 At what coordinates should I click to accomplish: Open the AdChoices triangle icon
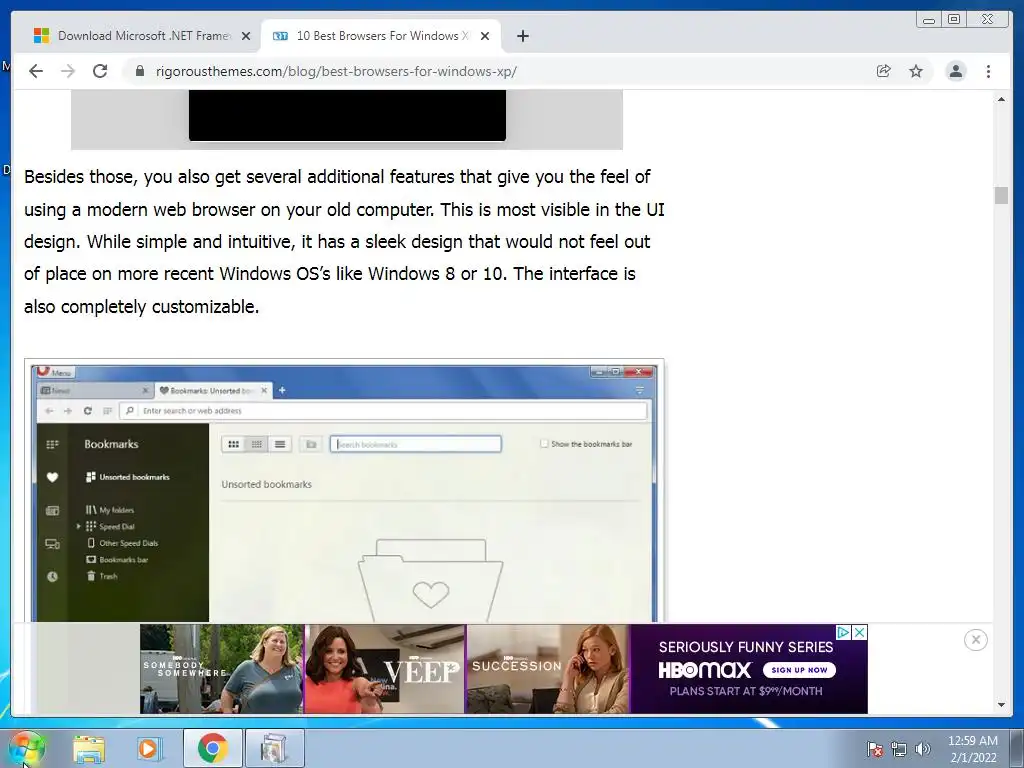pyautogui.click(x=843, y=632)
